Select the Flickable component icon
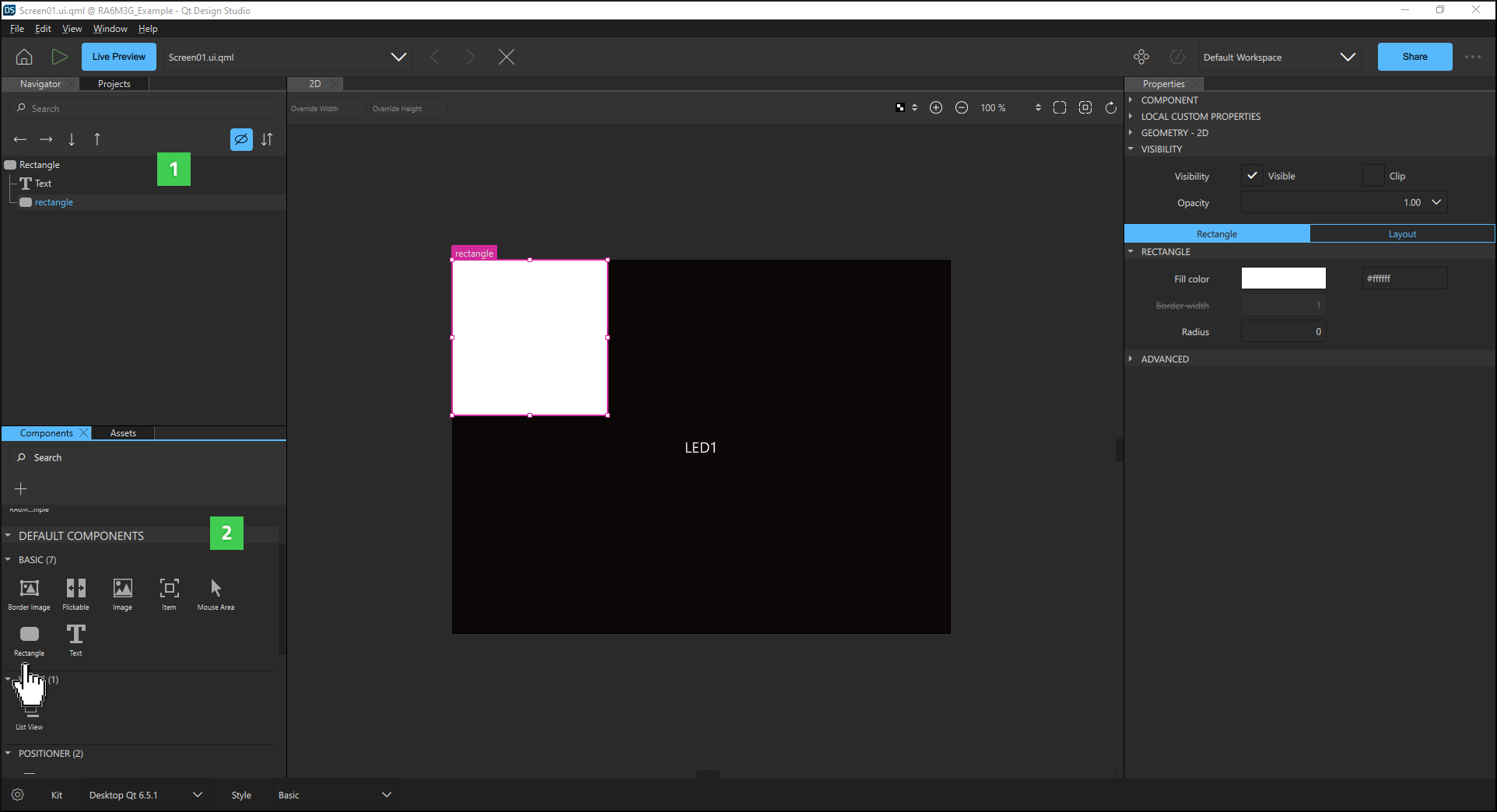1497x812 pixels. [75, 589]
